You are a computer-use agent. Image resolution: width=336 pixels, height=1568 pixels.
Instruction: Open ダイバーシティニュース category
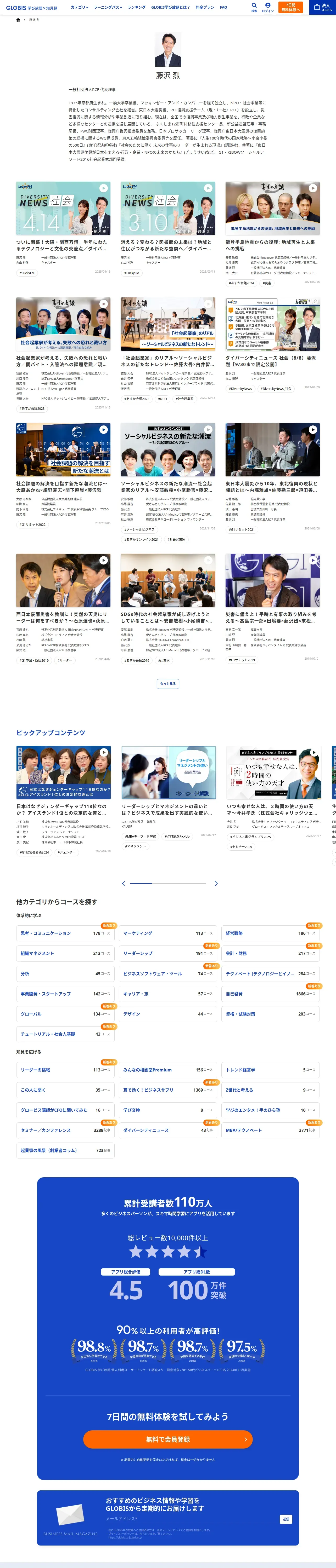(168, 1130)
